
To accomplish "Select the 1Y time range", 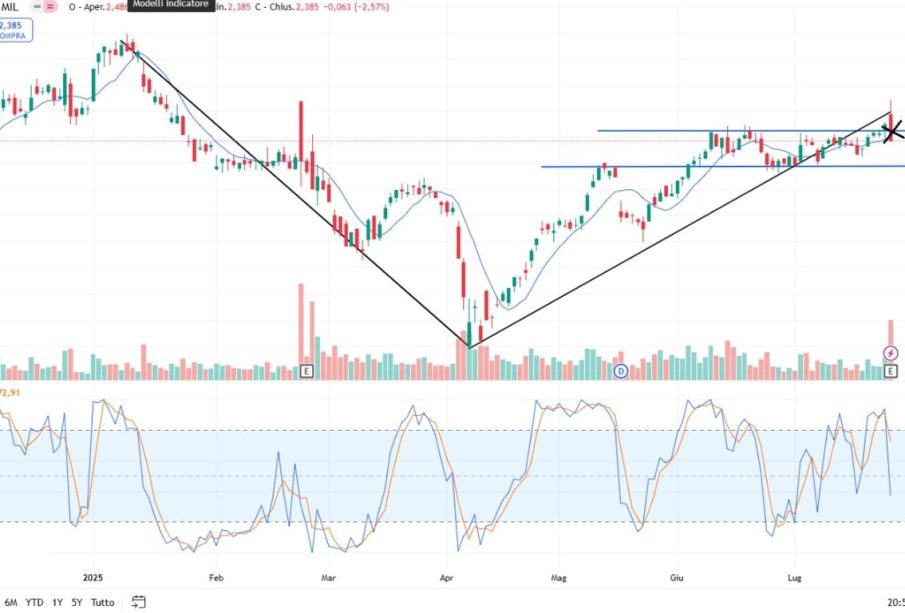I will pos(57,603).
